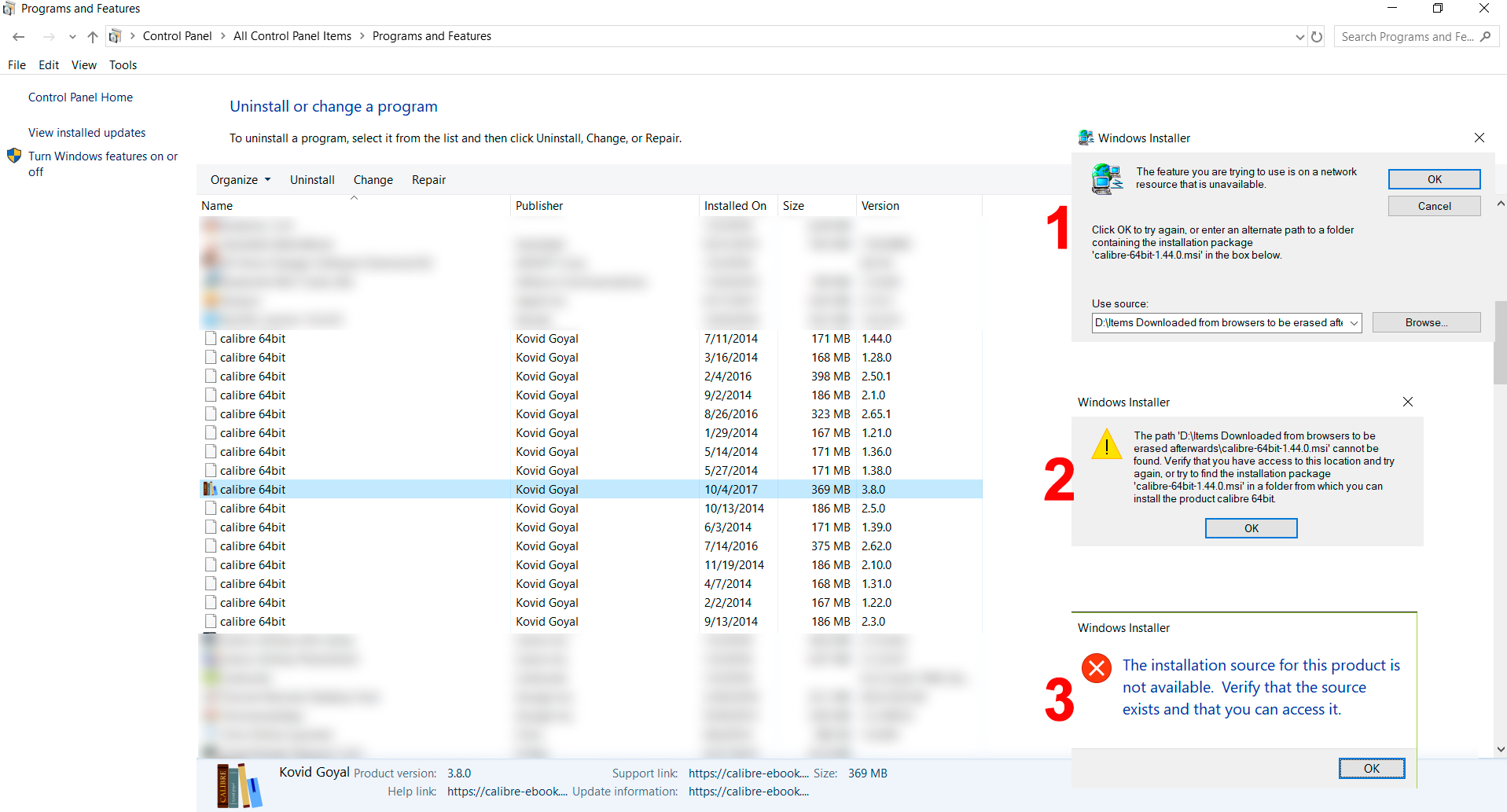Click the calibre 3.8.0 books icon
This screenshot has width=1507, height=812.
point(210,490)
